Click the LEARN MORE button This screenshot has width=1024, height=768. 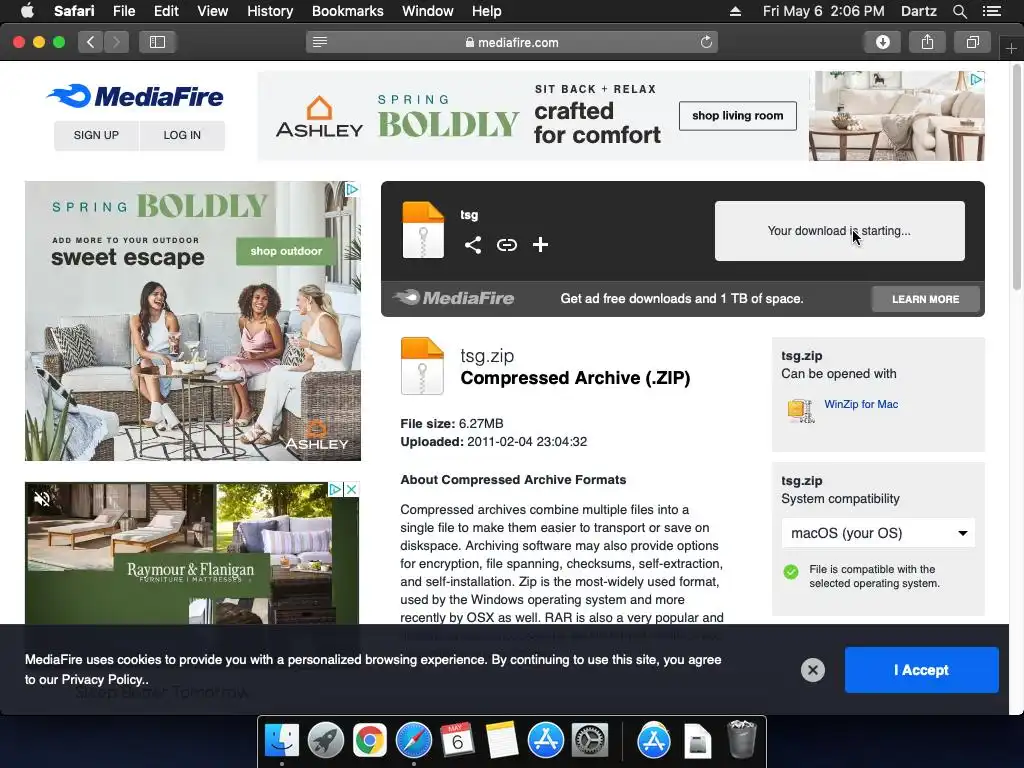[925, 299]
